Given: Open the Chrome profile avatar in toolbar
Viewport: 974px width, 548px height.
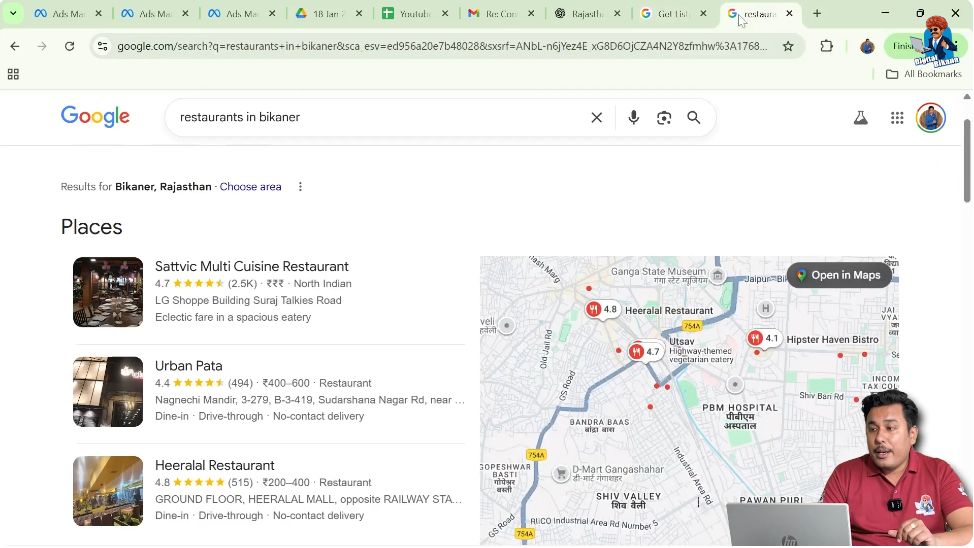Looking at the screenshot, I should (x=867, y=46).
